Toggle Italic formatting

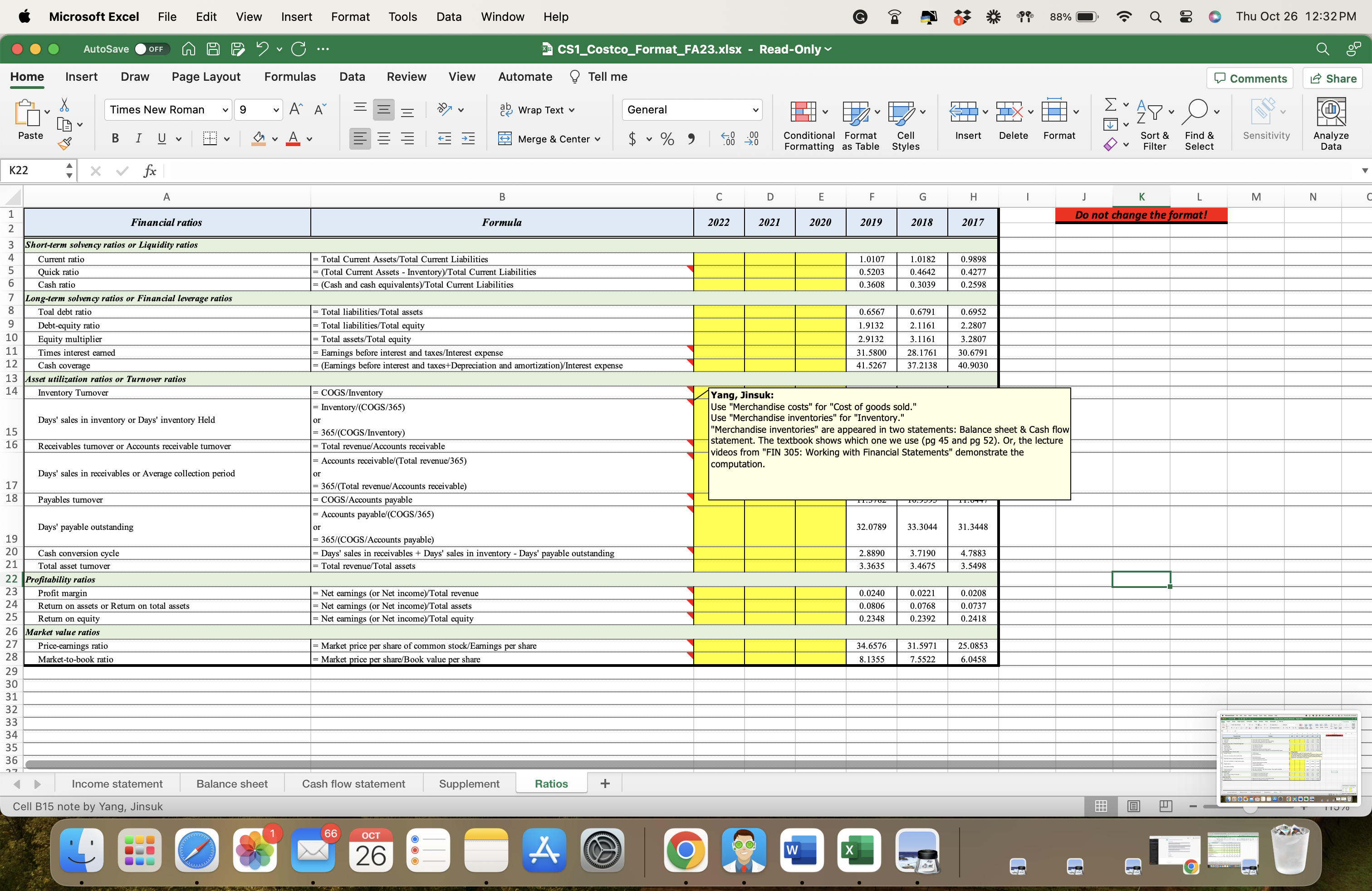pyautogui.click(x=138, y=138)
